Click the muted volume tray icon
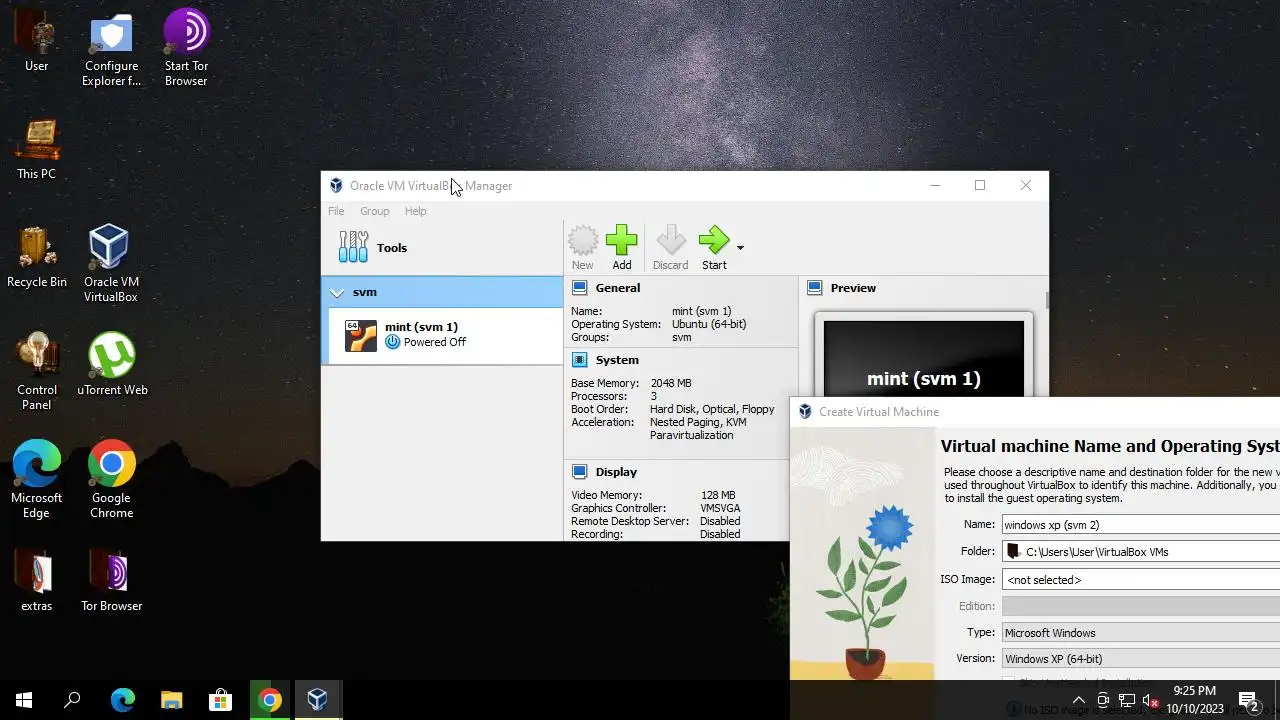Viewport: 1280px width, 720px height. coord(1151,700)
